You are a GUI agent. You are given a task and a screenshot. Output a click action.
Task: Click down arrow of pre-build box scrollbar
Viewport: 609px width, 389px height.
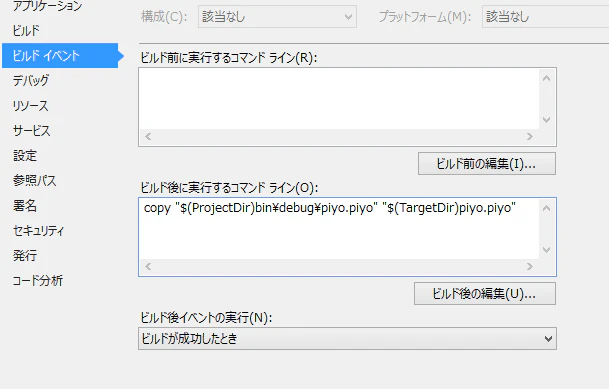click(x=547, y=120)
